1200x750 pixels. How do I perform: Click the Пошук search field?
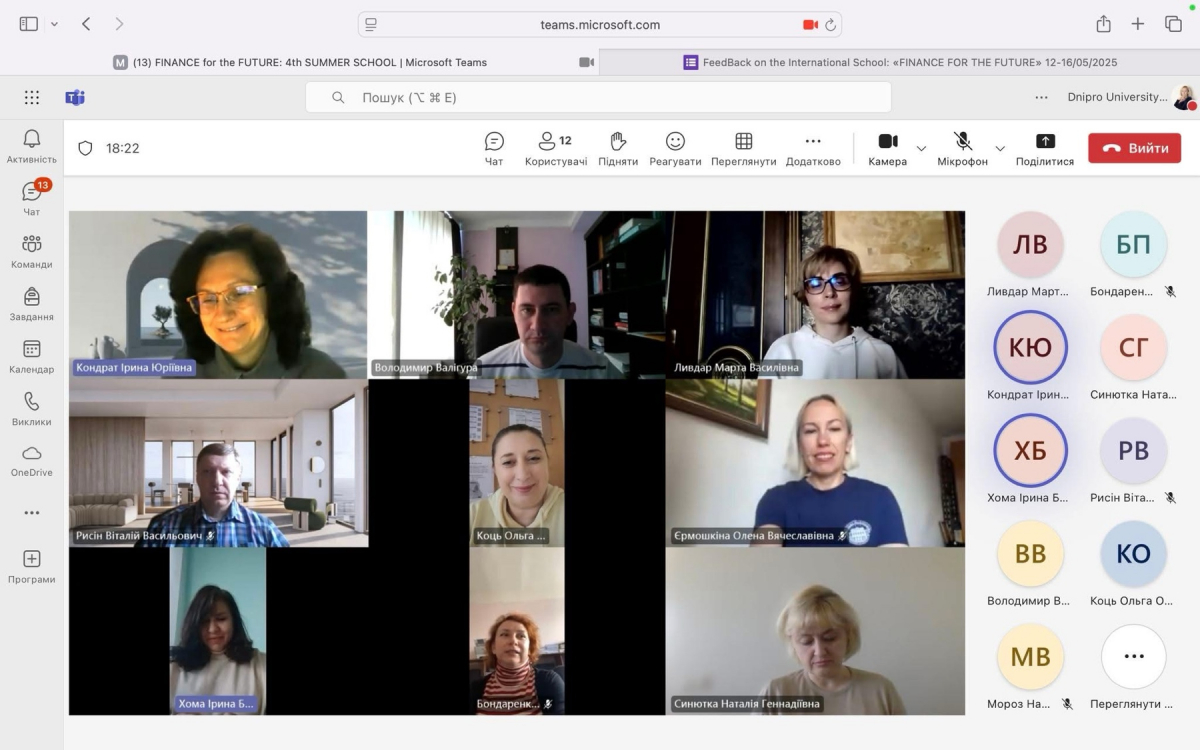(x=598, y=97)
